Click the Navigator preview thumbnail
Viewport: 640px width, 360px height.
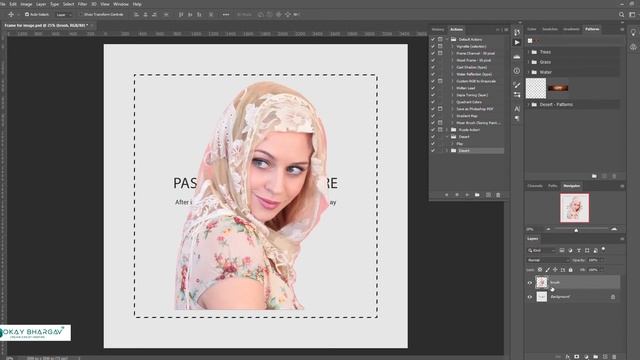point(574,208)
